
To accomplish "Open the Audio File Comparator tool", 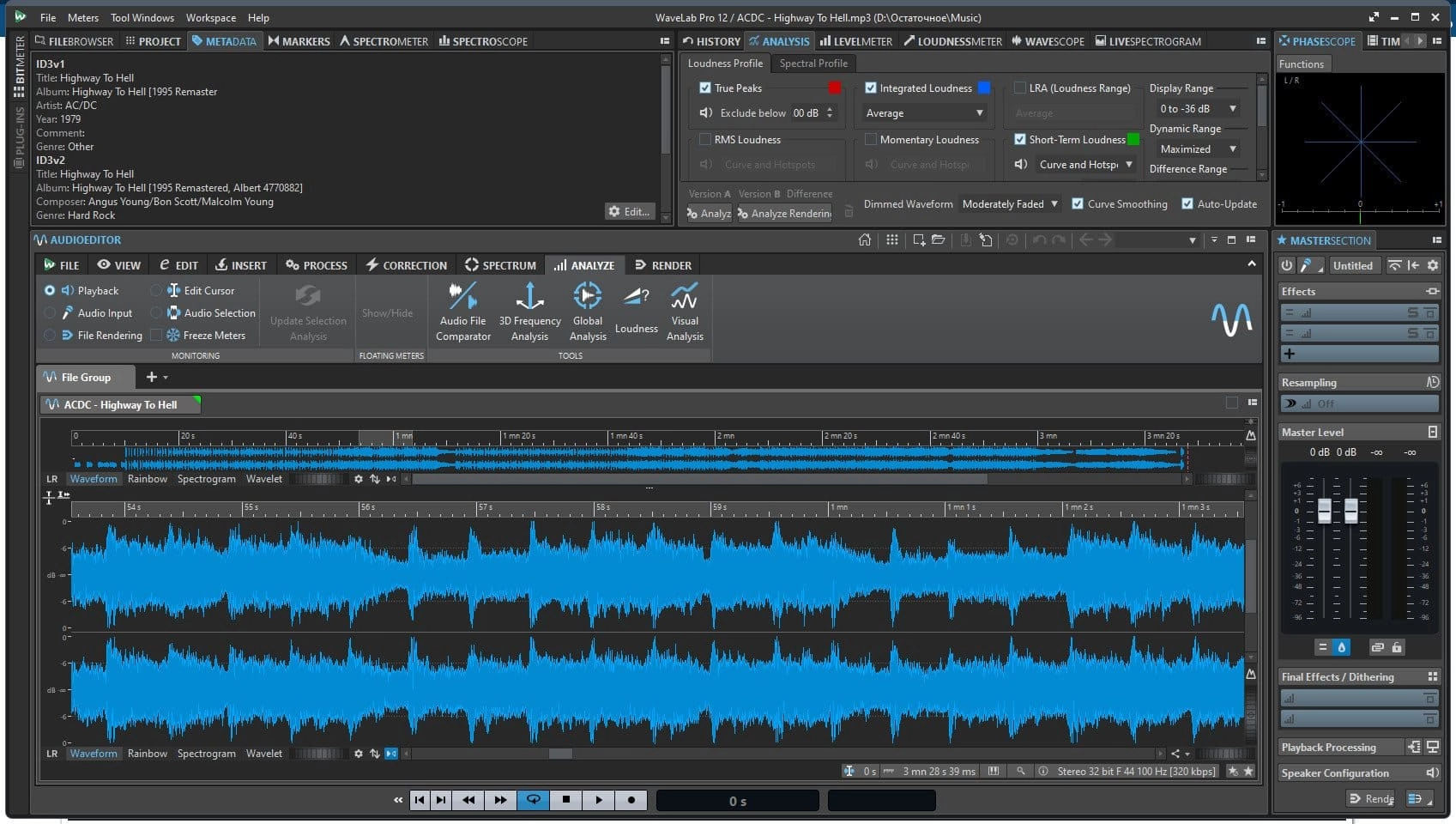I will point(462,312).
